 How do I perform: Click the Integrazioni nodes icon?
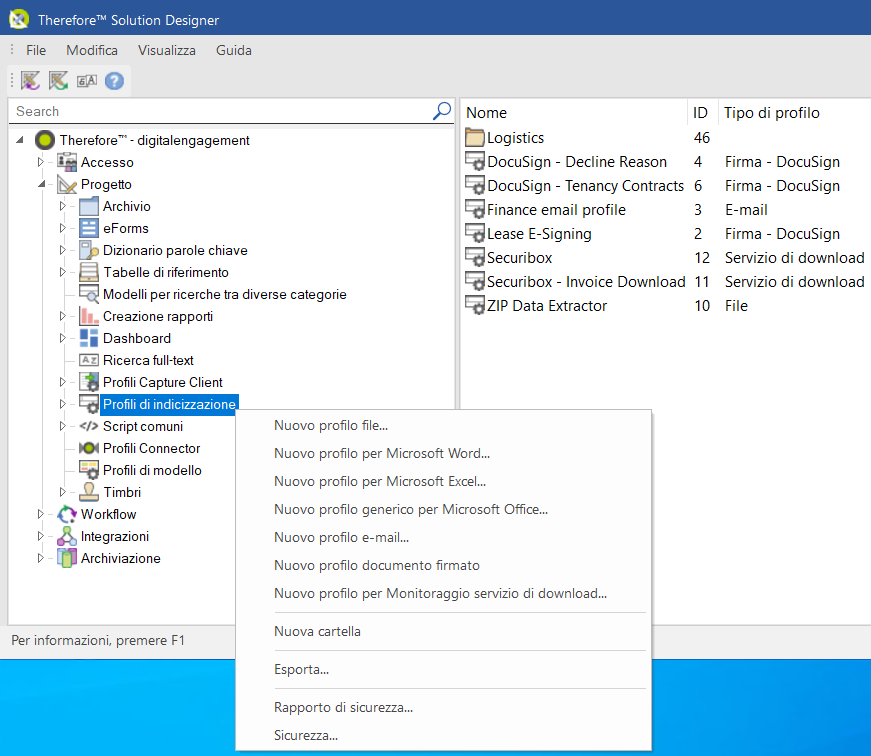(67, 536)
